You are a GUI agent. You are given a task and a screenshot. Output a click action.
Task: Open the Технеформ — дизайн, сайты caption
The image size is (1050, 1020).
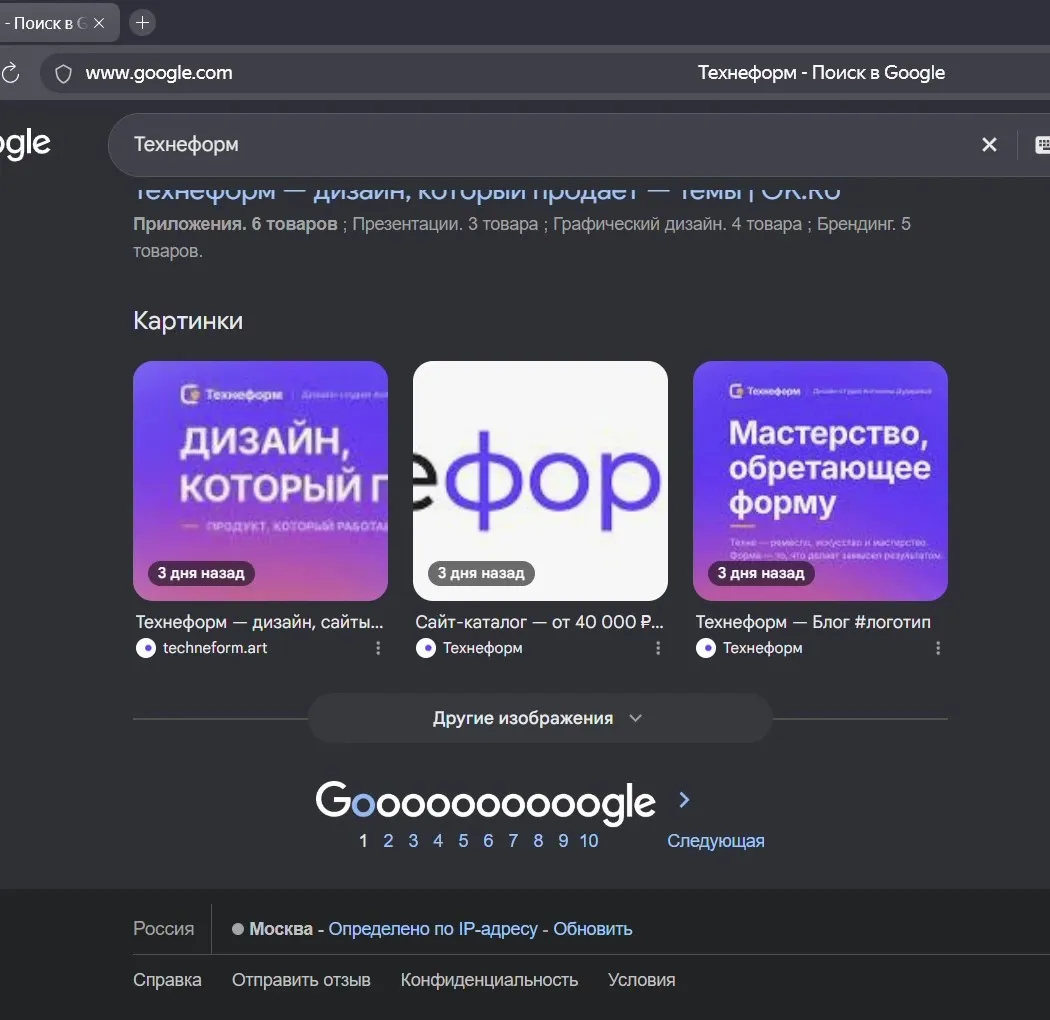260,622
